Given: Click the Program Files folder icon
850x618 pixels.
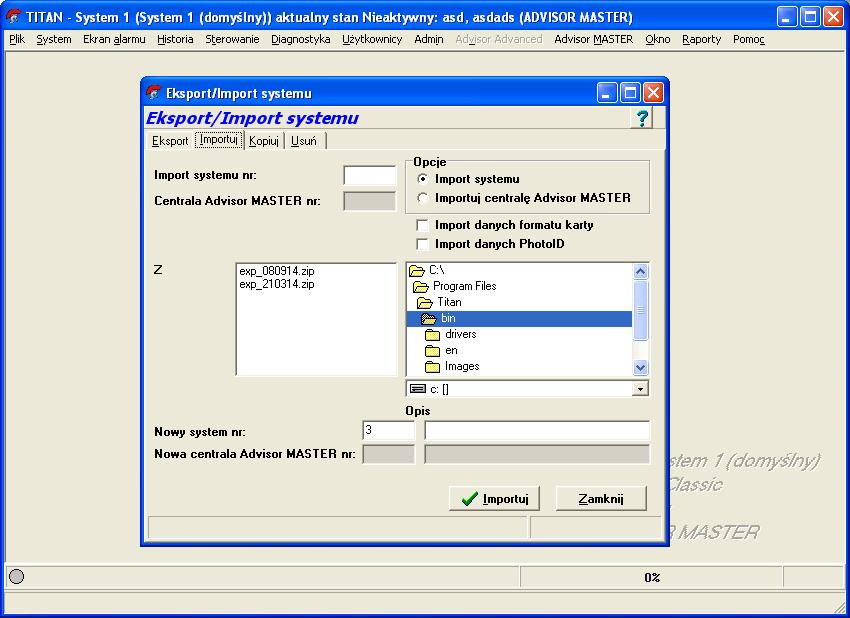Looking at the screenshot, I should click(421, 286).
